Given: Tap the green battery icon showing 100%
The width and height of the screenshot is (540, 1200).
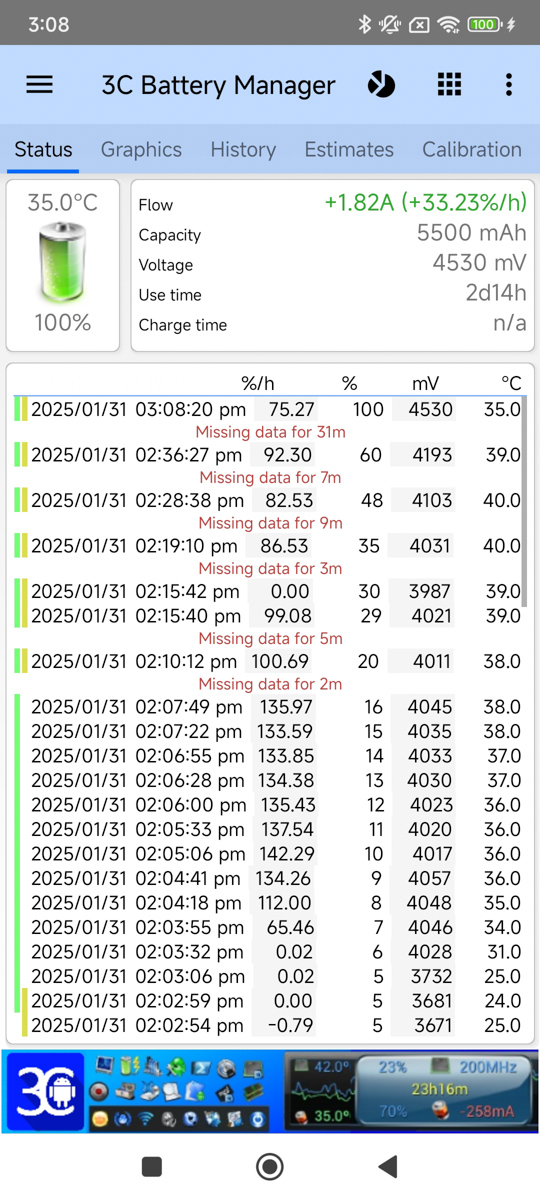Looking at the screenshot, I should (x=62, y=263).
